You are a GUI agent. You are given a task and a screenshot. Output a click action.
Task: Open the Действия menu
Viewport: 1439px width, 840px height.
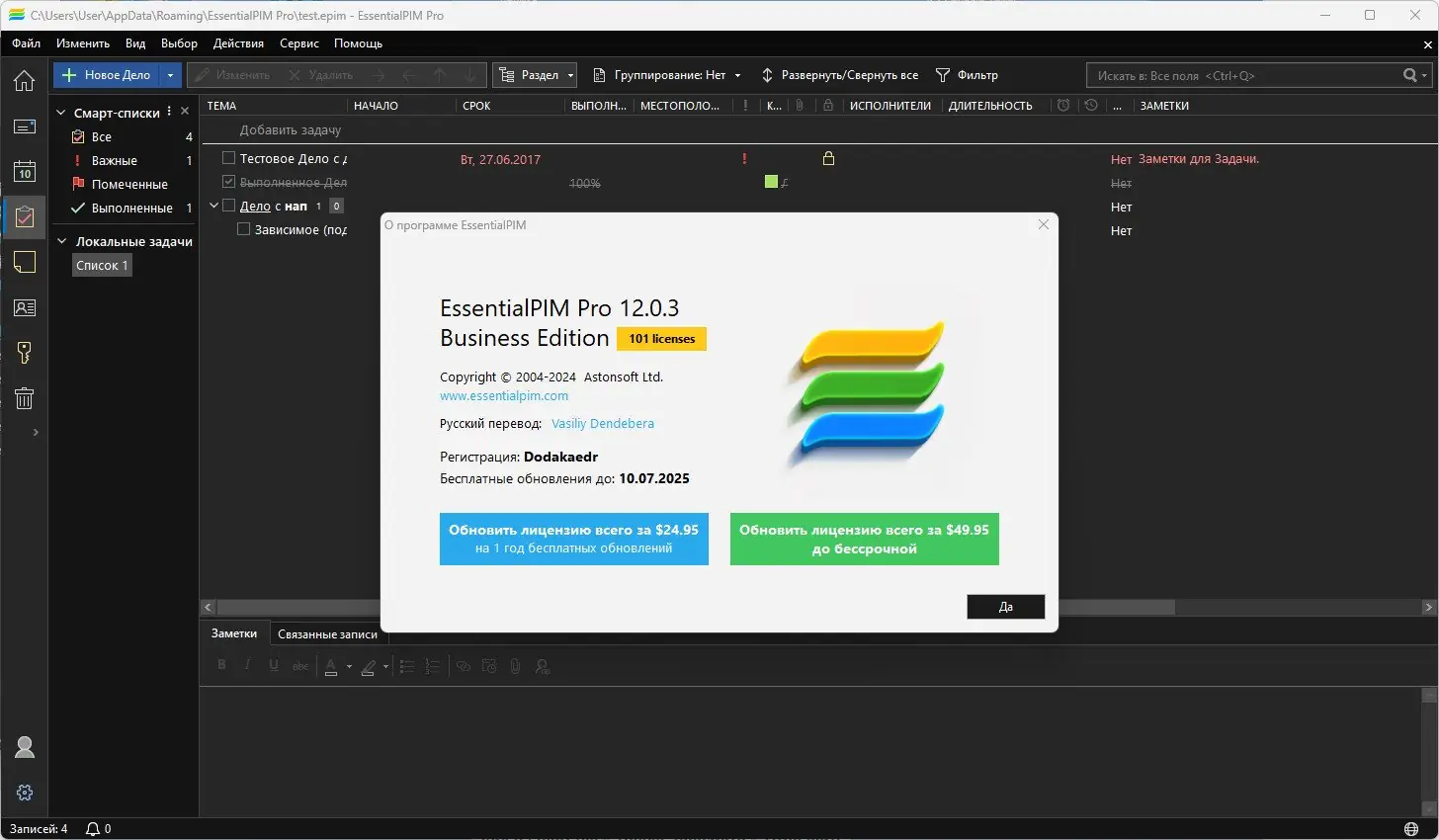[238, 43]
